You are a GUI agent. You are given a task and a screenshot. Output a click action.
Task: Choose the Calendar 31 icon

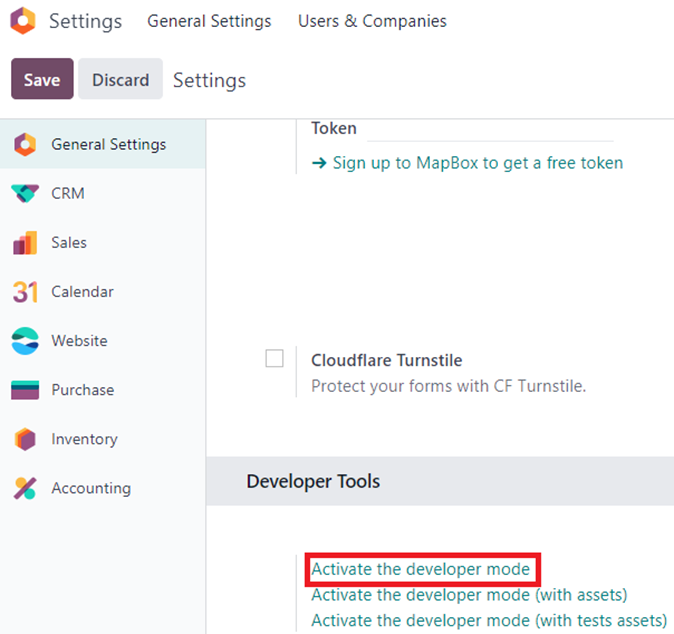point(25,292)
